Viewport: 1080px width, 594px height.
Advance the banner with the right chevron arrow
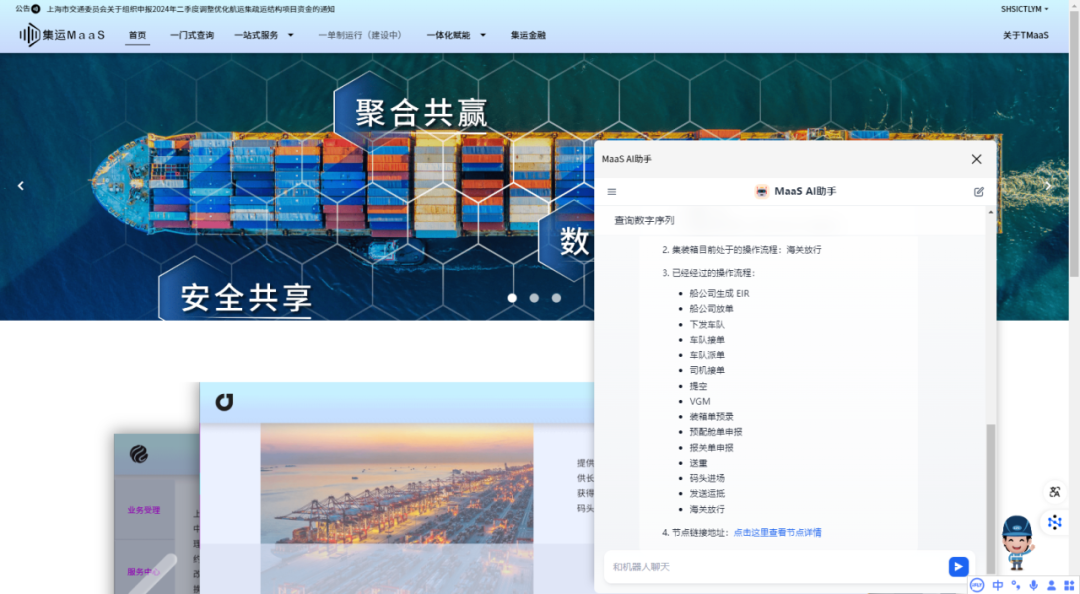click(1047, 185)
